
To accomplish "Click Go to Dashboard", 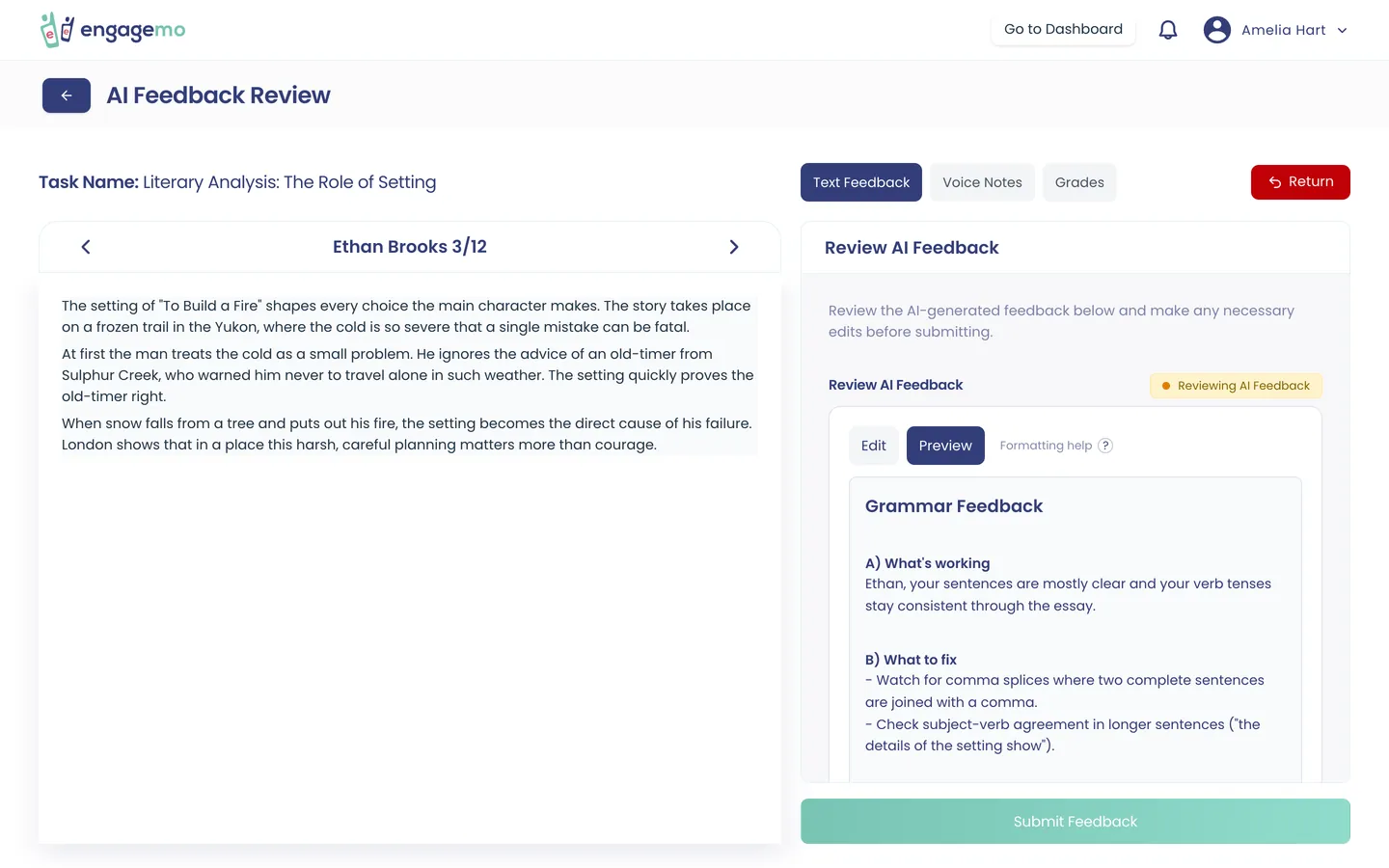I will [1063, 29].
